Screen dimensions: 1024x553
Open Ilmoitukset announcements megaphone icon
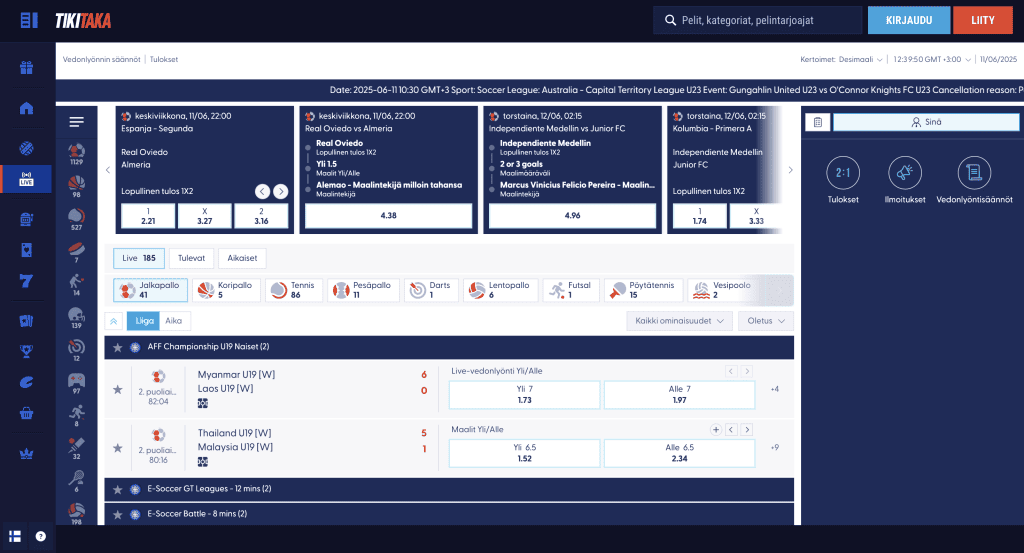pyautogui.click(x=904, y=173)
